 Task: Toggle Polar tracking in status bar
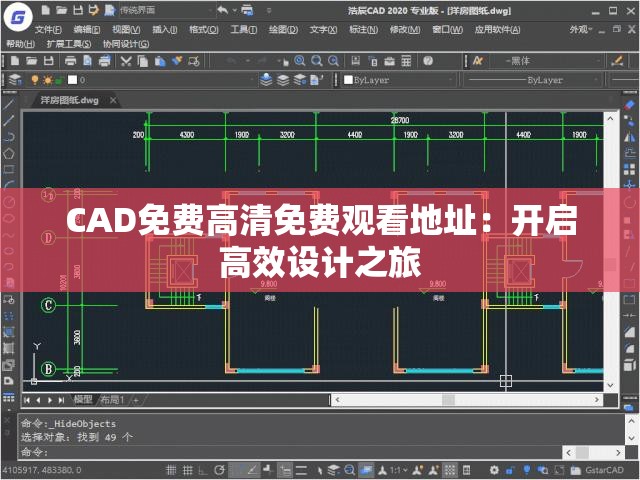220,470
